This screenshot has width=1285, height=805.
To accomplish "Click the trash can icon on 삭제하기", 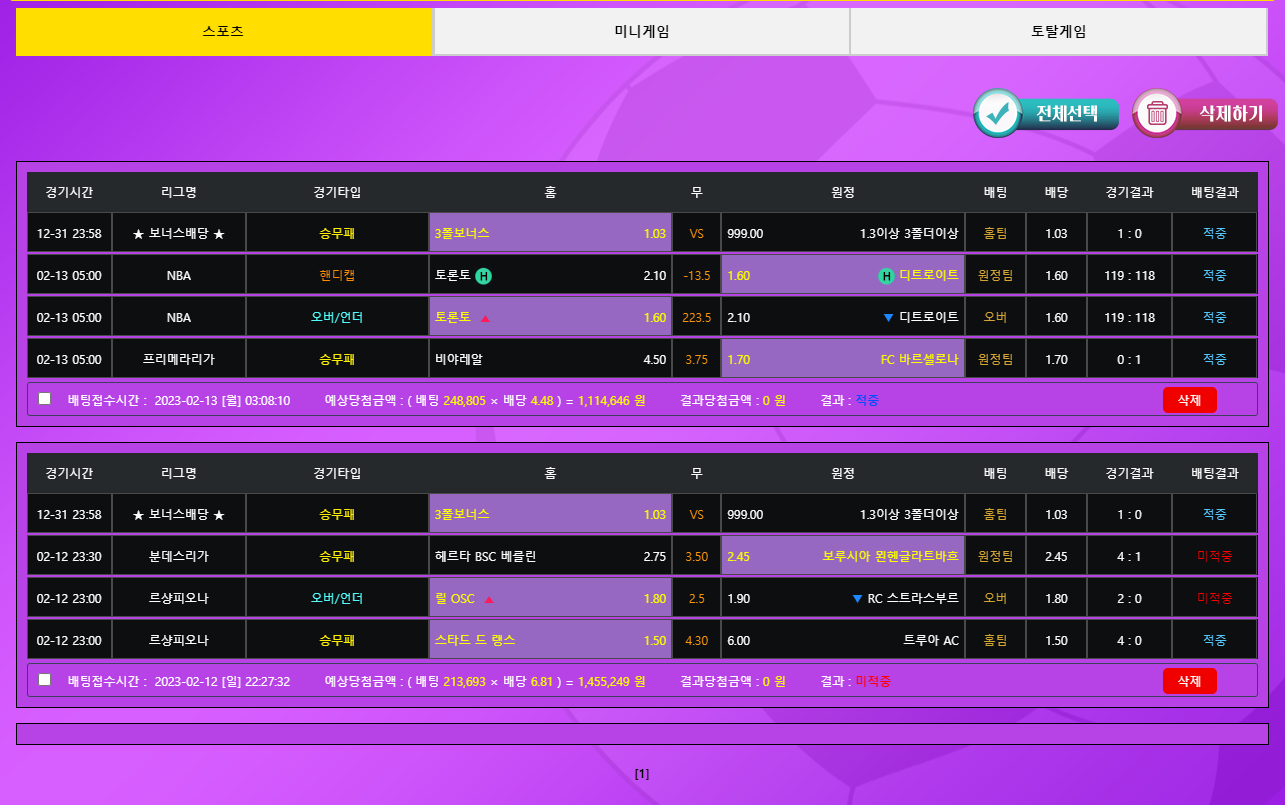I will 1157,114.
